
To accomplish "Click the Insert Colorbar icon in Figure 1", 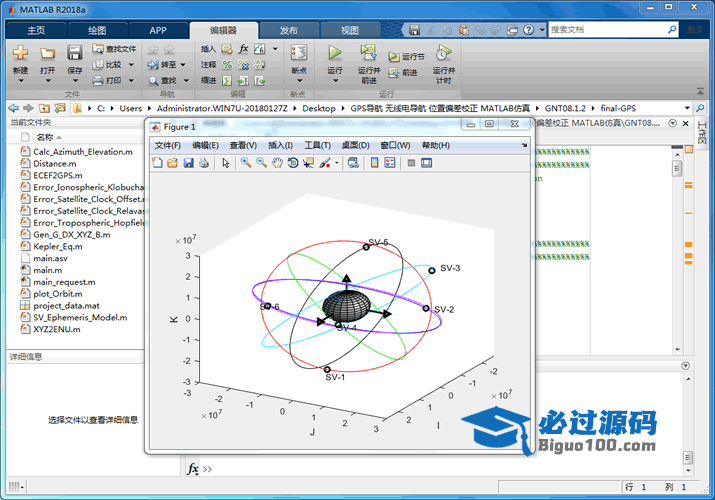I will click(x=374, y=163).
